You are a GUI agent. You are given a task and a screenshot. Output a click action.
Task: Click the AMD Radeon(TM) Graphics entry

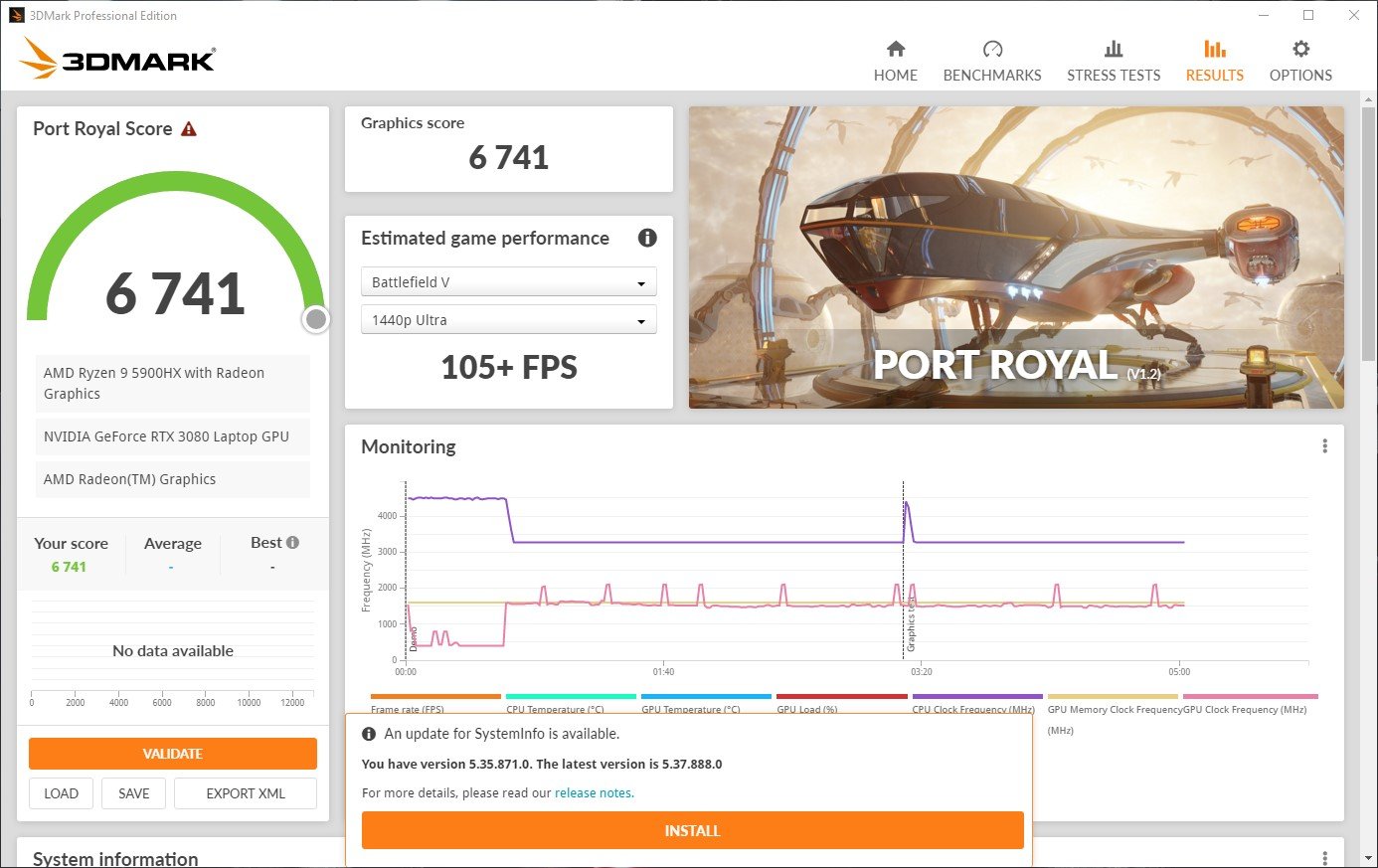tap(173, 479)
